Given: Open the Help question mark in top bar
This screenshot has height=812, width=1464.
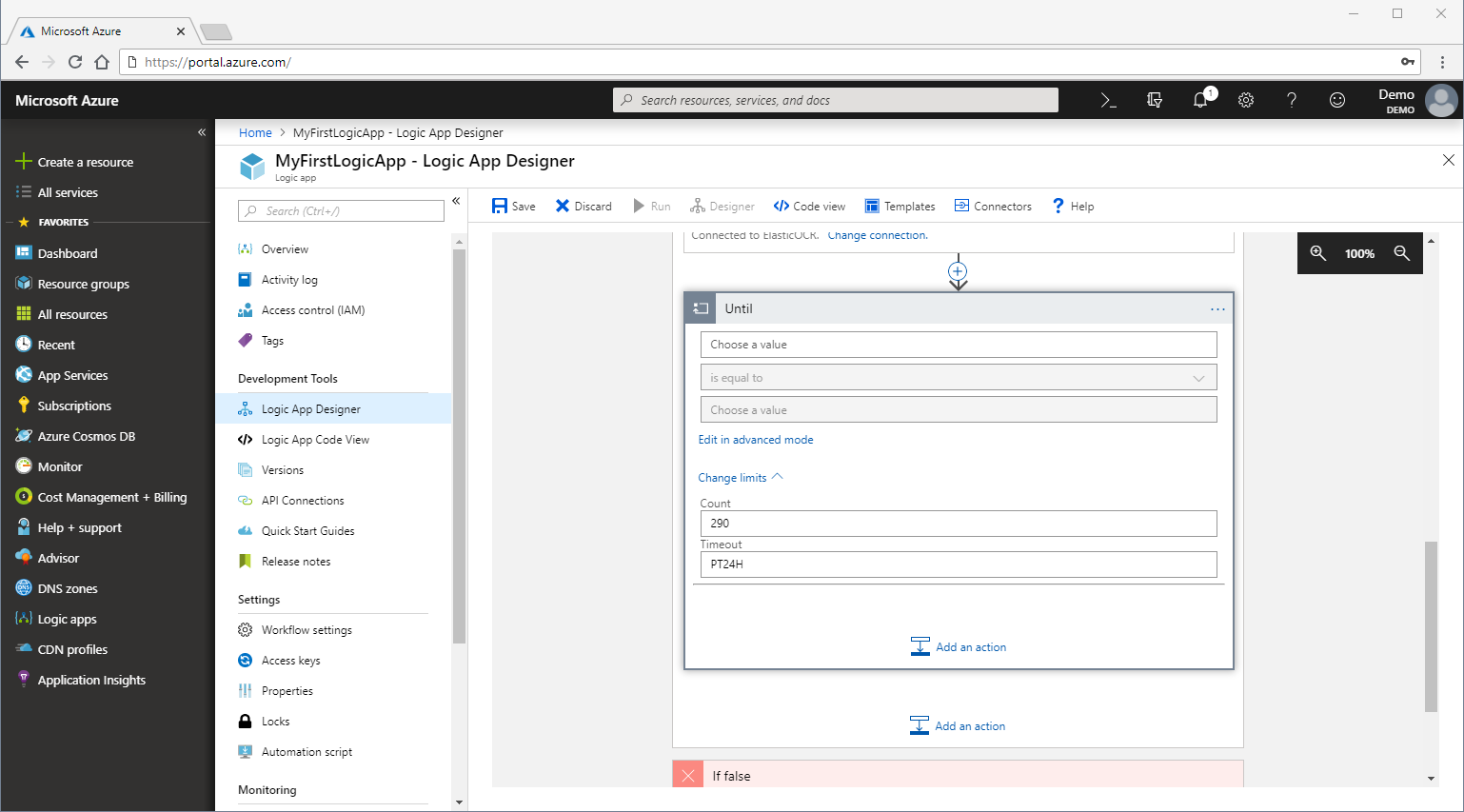Looking at the screenshot, I should (x=1292, y=100).
